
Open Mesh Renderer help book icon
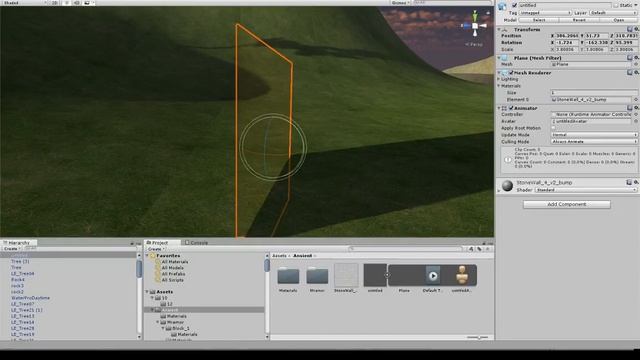tap(629, 73)
